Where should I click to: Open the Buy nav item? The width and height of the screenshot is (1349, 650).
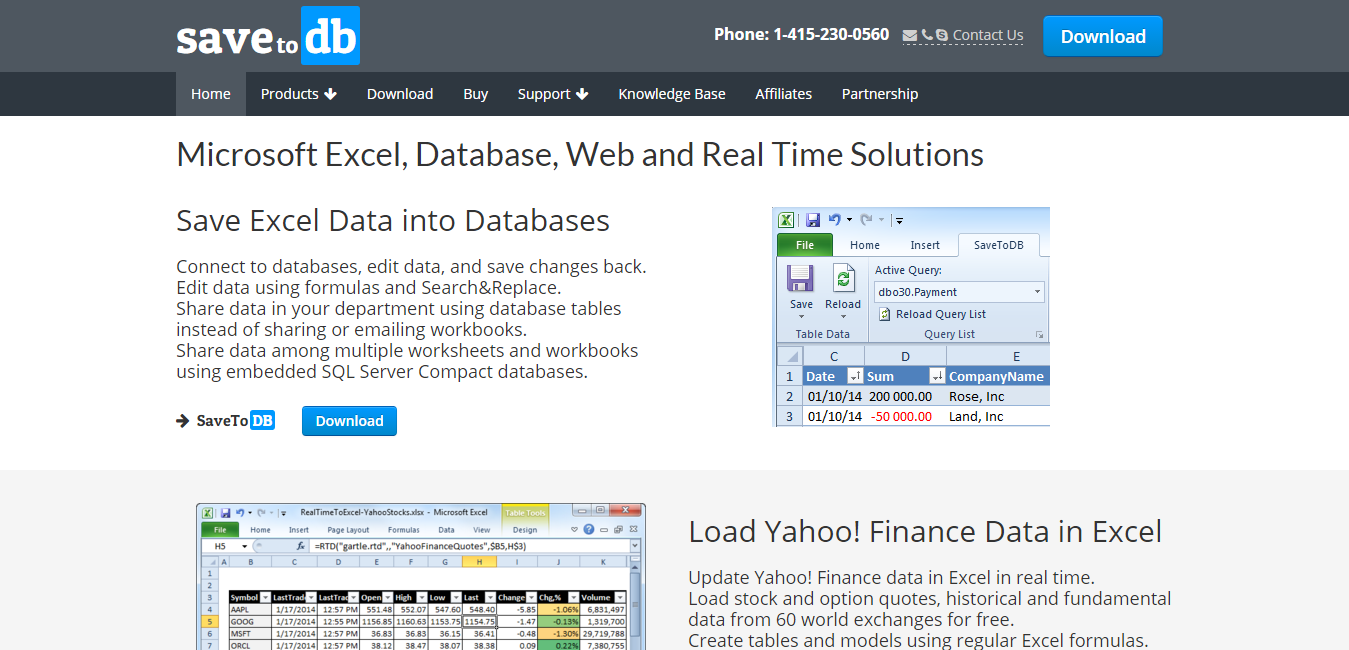(476, 94)
